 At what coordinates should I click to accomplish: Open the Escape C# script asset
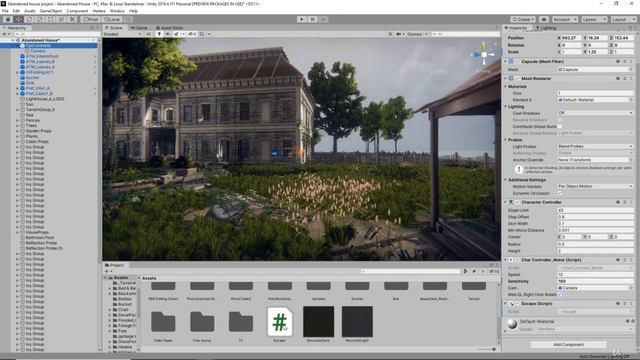click(x=280, y=322)
